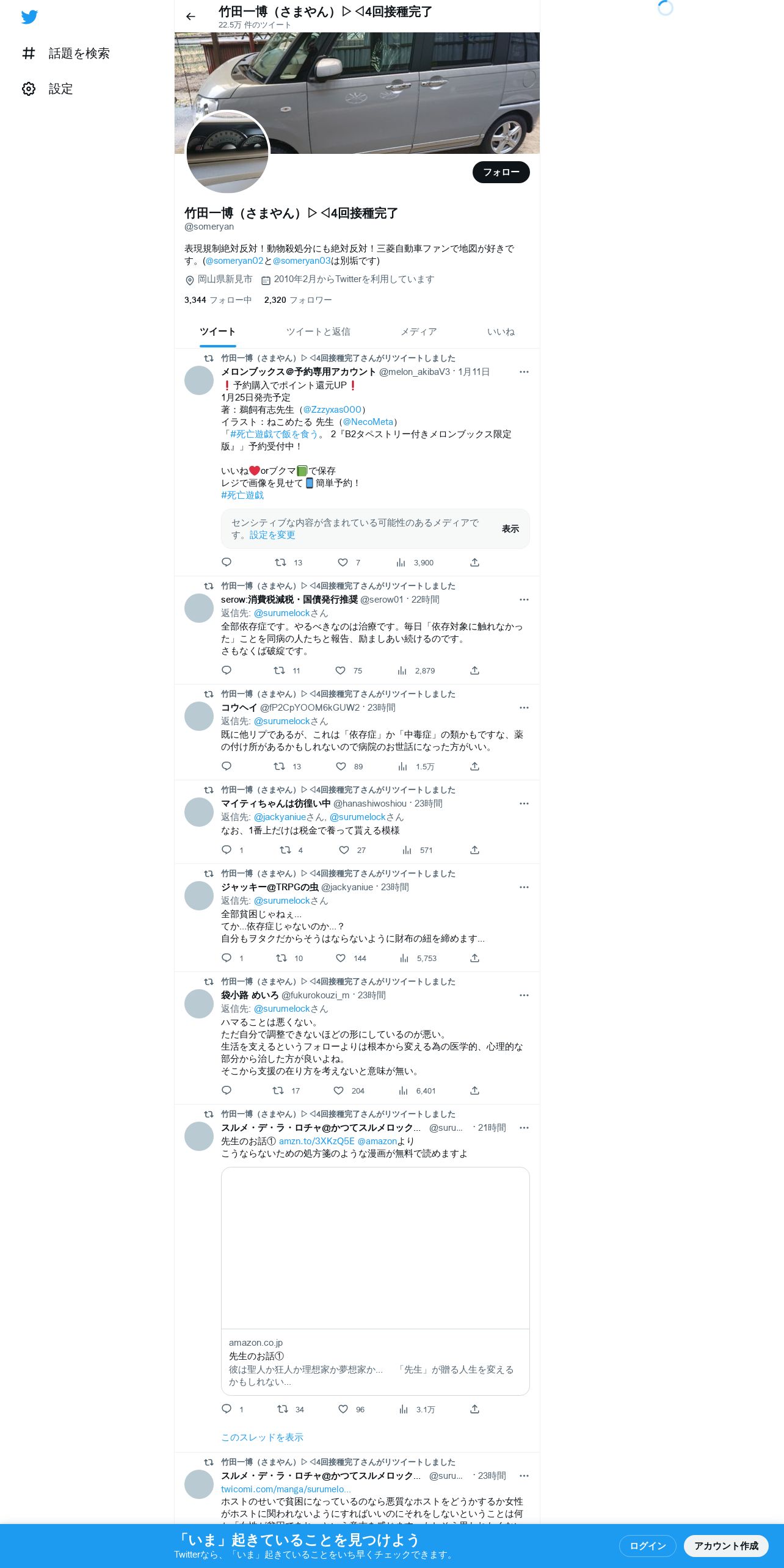
Task: Share the serow tweet via share icon
Action: coord(474,670)
